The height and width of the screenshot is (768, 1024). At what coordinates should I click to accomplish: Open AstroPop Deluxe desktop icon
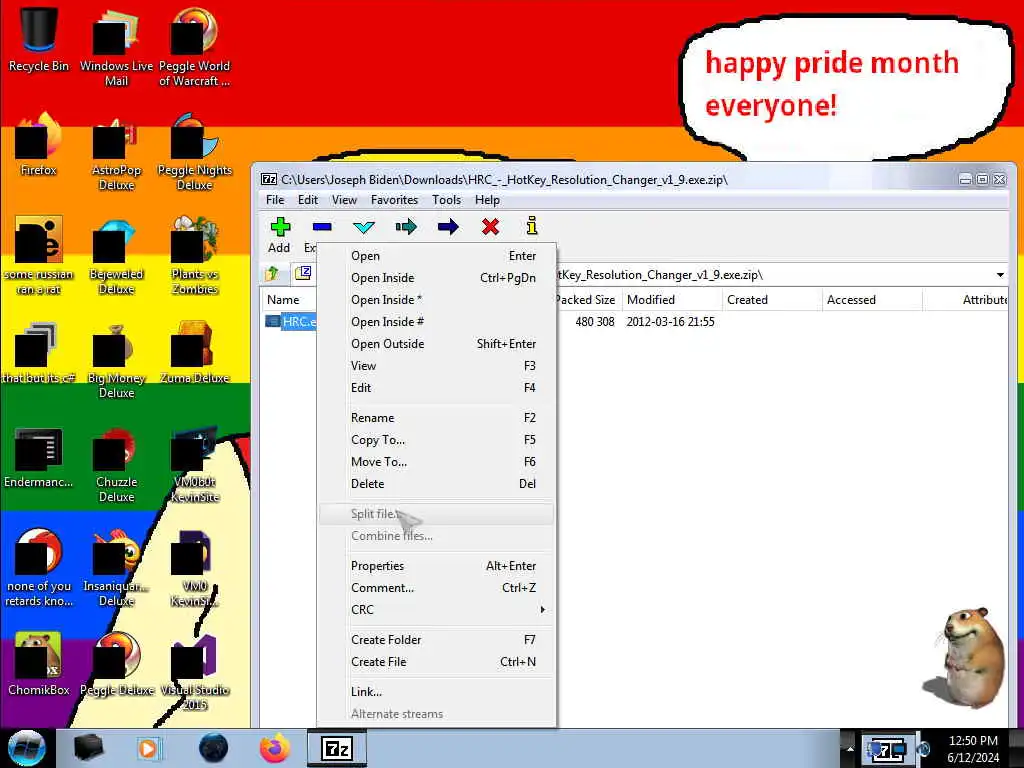point(116,152)
